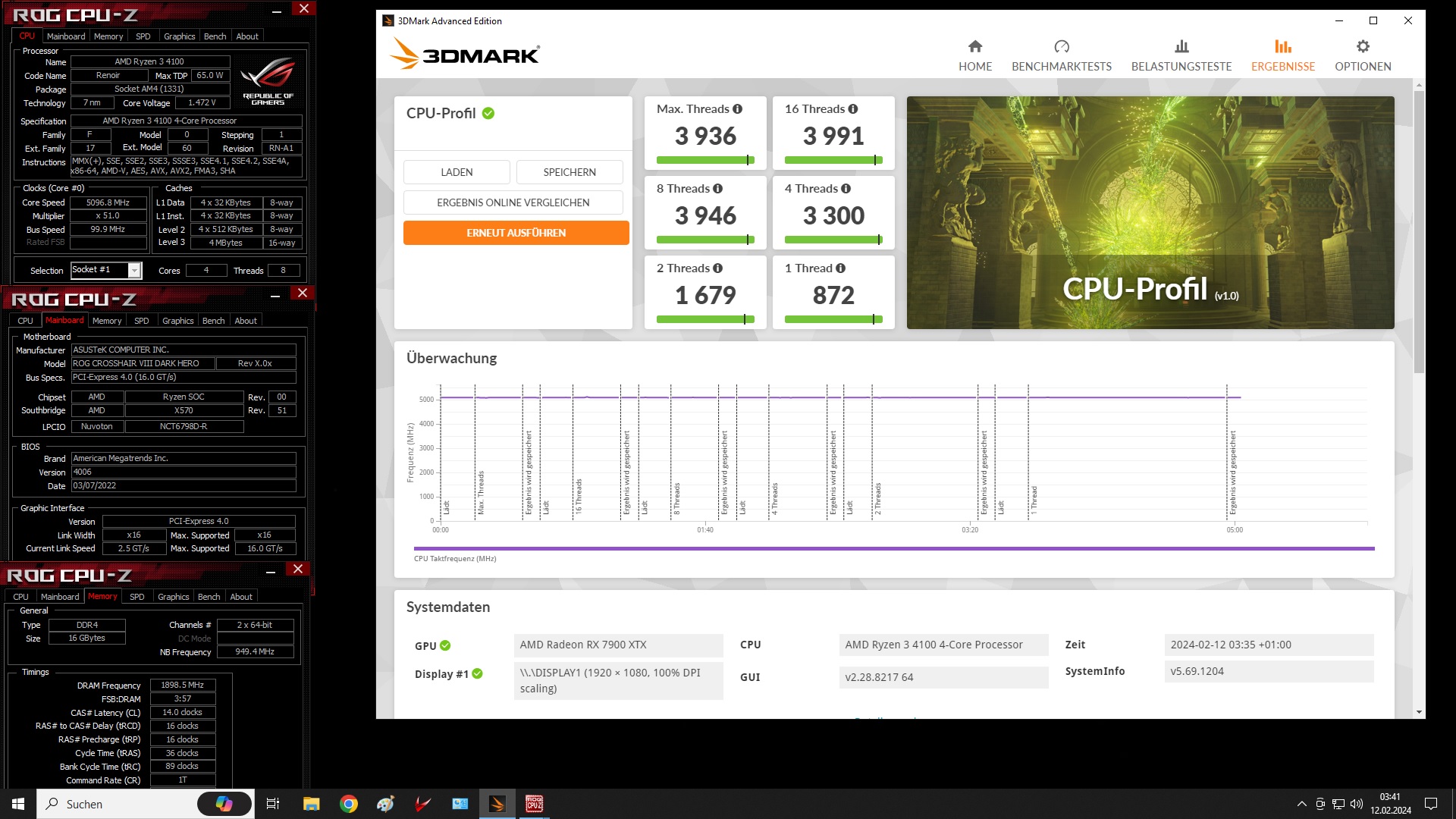Switch to ROG CPU-Z taskbar icon
The height and width of the screenshot is (819, 1456).
click(x=534, y=804)
